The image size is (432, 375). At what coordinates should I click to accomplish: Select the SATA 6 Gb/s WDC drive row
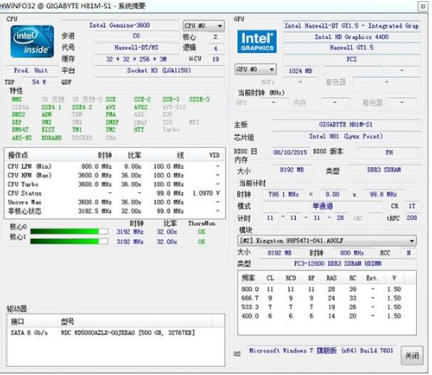(x=115, y=333)
